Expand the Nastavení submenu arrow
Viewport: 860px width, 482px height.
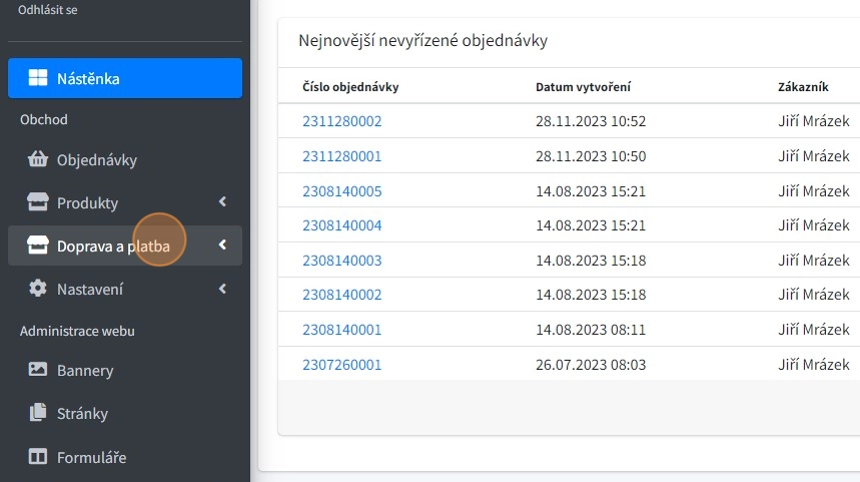click(222, 289)
